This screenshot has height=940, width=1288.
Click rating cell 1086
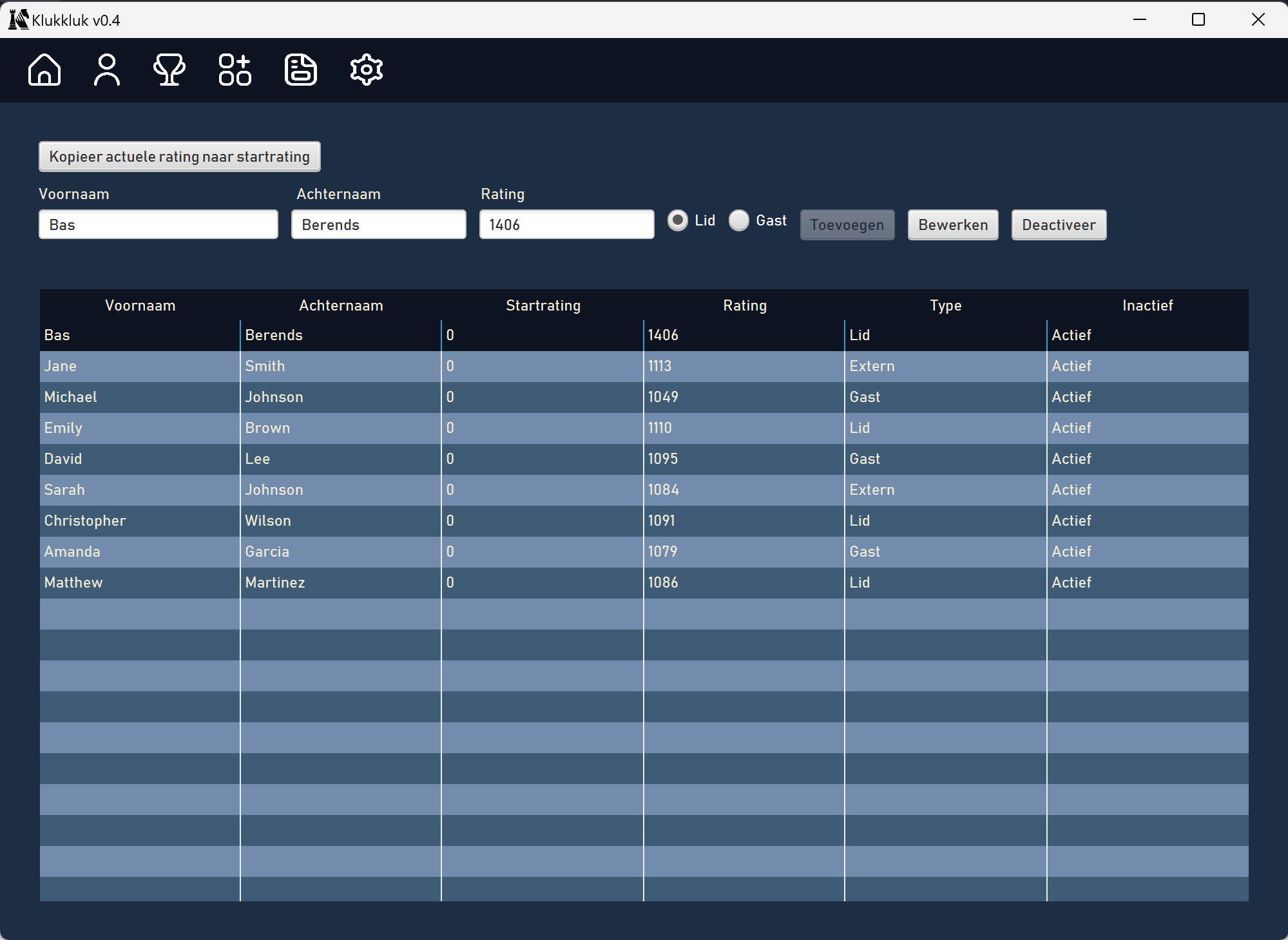tap(744, 582)
